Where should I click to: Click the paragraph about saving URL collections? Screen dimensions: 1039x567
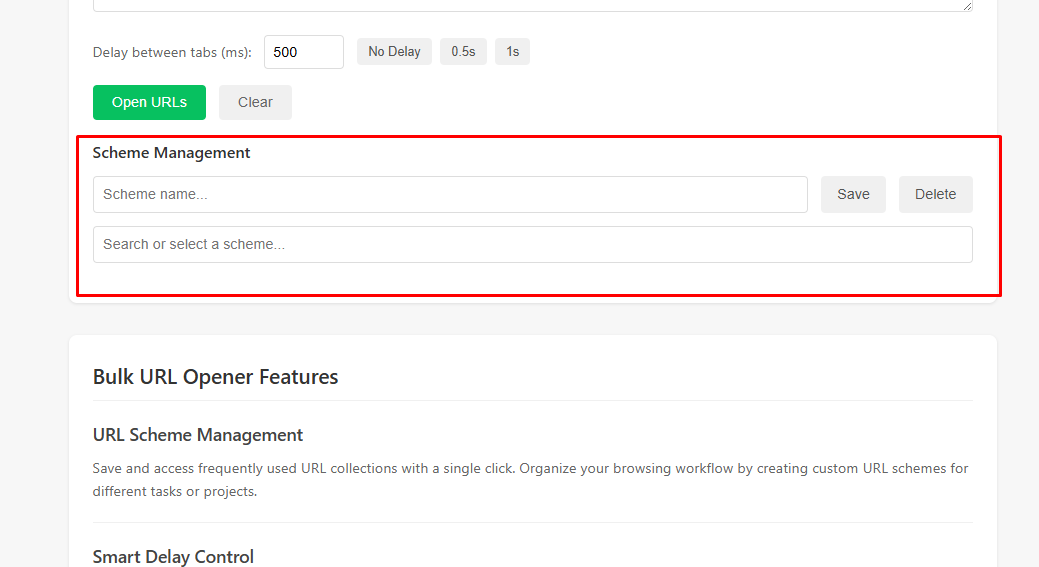click(530, 480)
